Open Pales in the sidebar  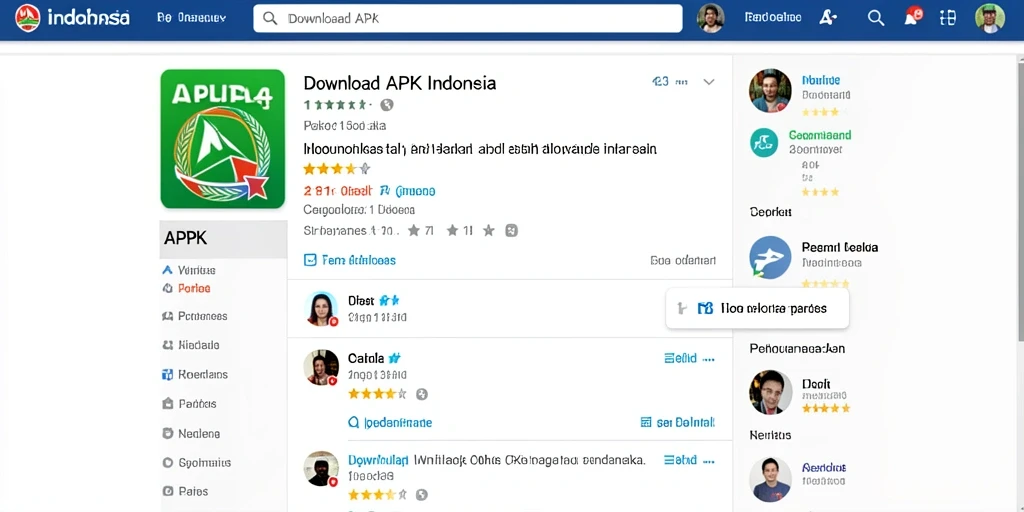pos(185,491)
